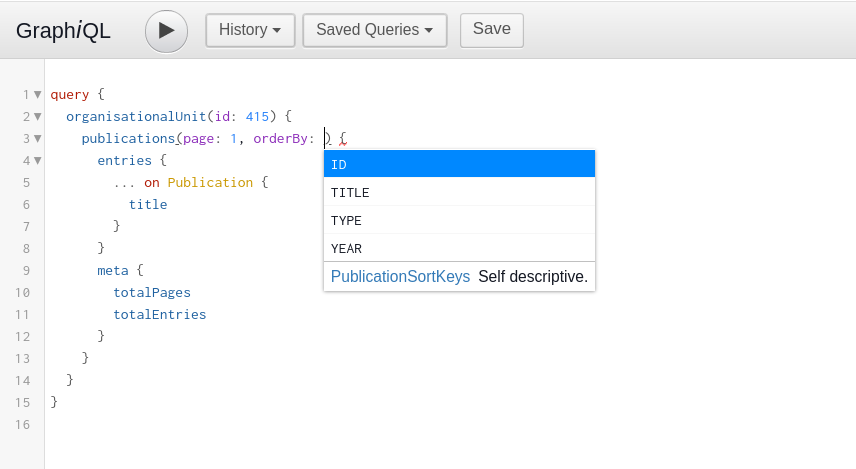
Task: Click the 'page' argument name
Action: click(x=198, y=139)
